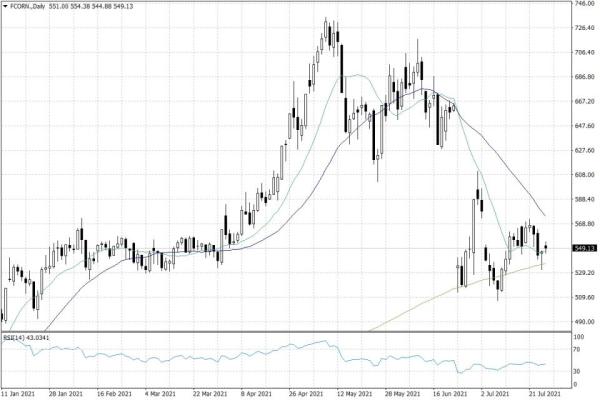Image resolution: width=600 pixels, height=400 pixels.
Task: Click the 608.00 price axis label
Action: (584, 175)
